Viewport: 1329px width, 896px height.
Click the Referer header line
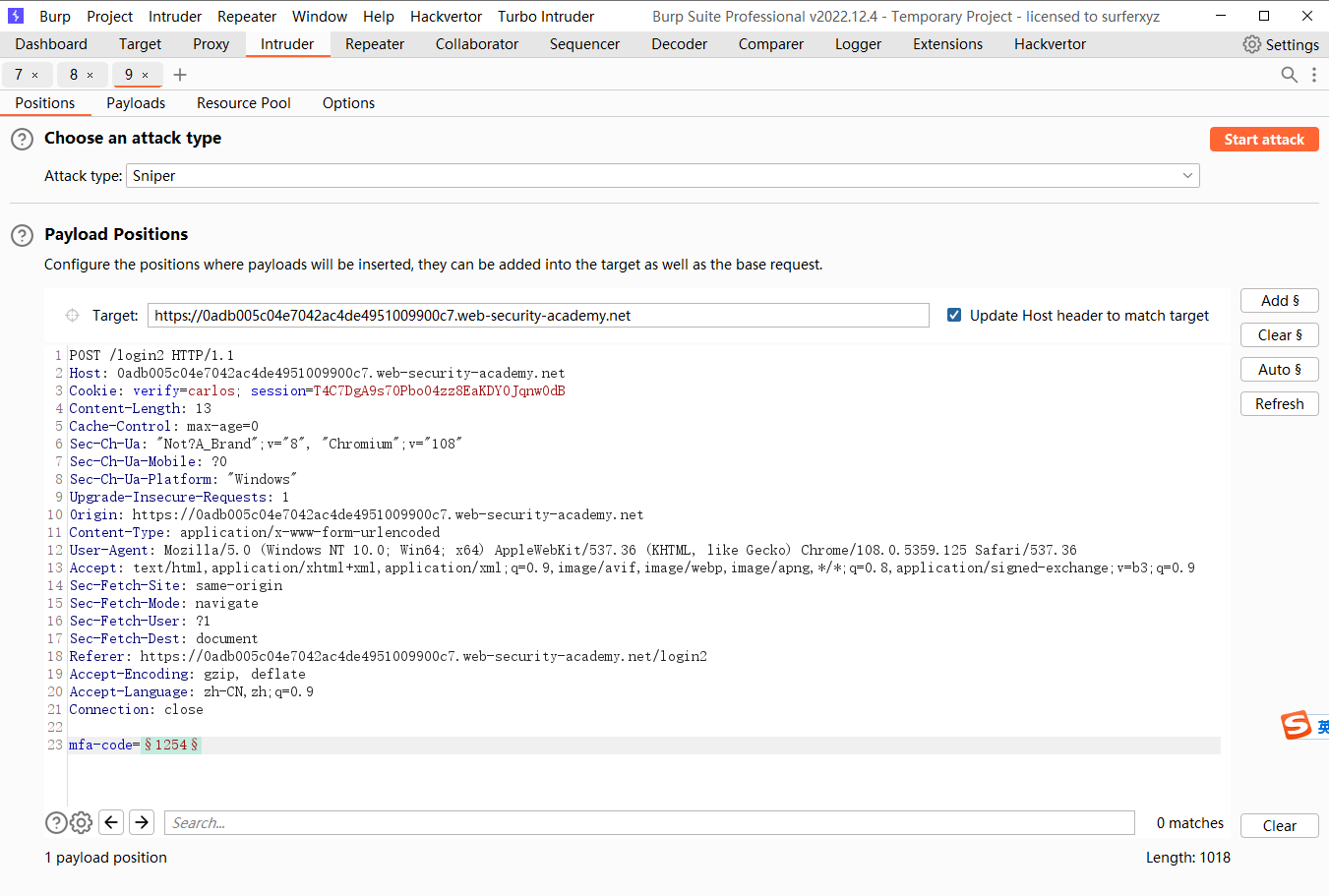pos(388,657)
